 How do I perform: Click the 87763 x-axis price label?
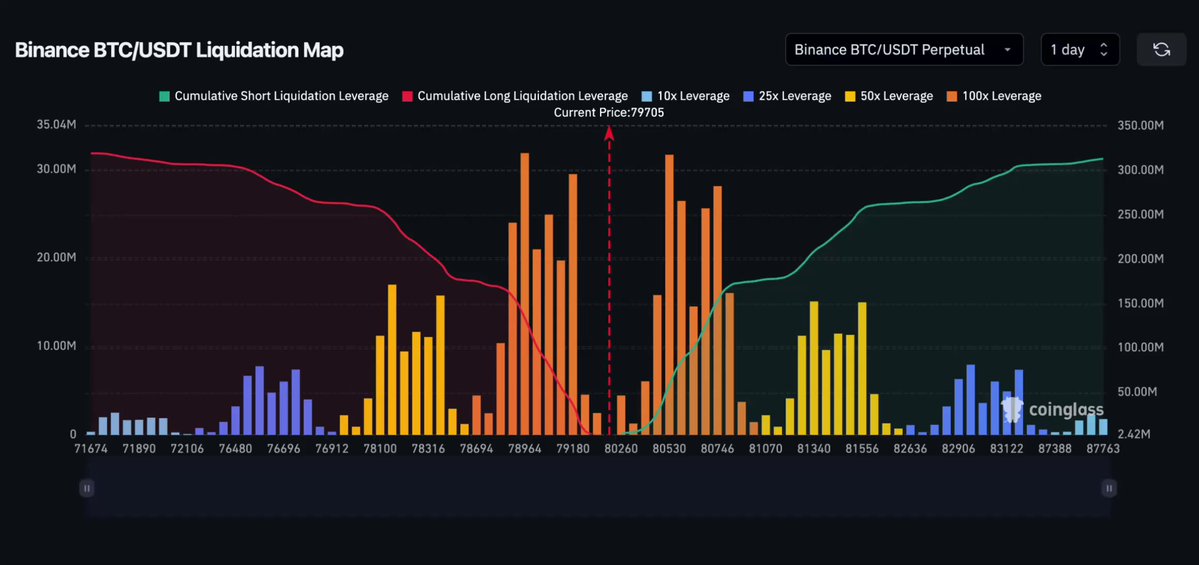(1103, 449)
